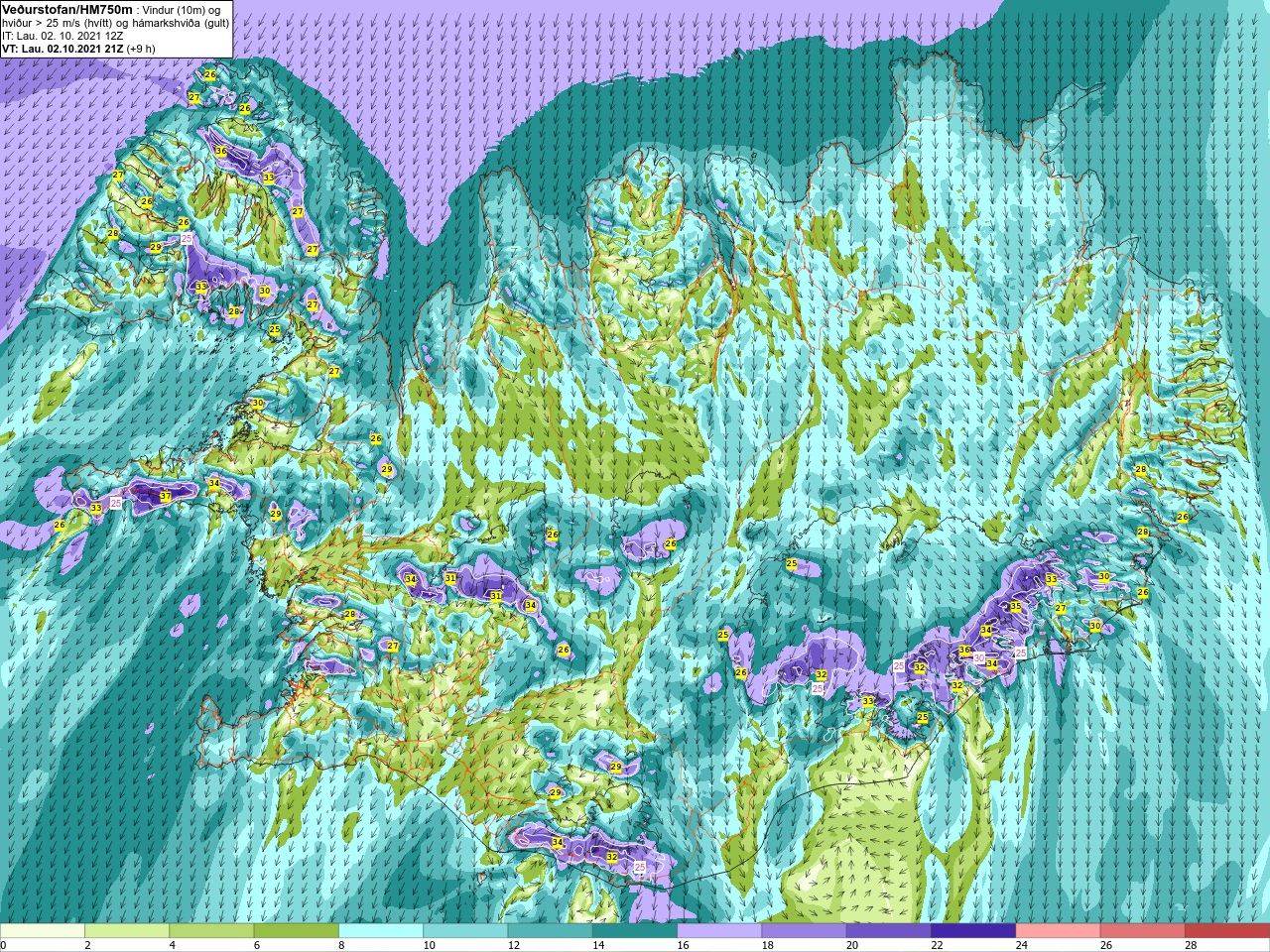Select the lavender 16–18 m/s legend swatch
This screenshot has height=952, width=1270.
(x=719, y=931)
